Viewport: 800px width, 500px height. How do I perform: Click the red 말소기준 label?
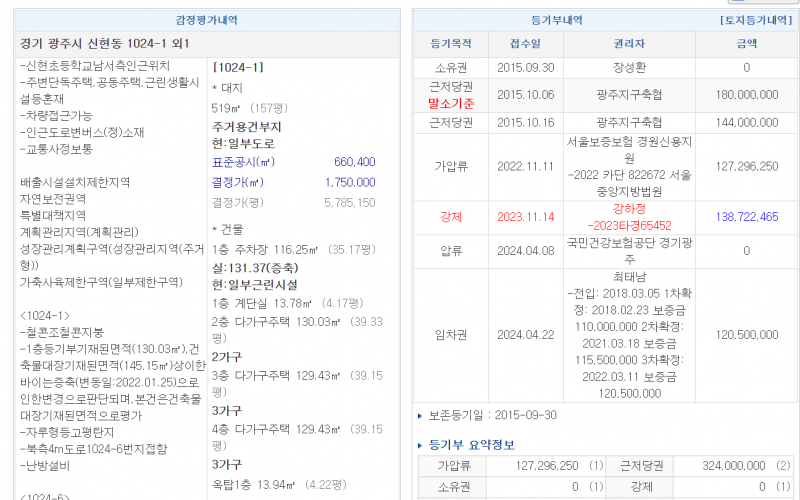[x=450, y=102]
